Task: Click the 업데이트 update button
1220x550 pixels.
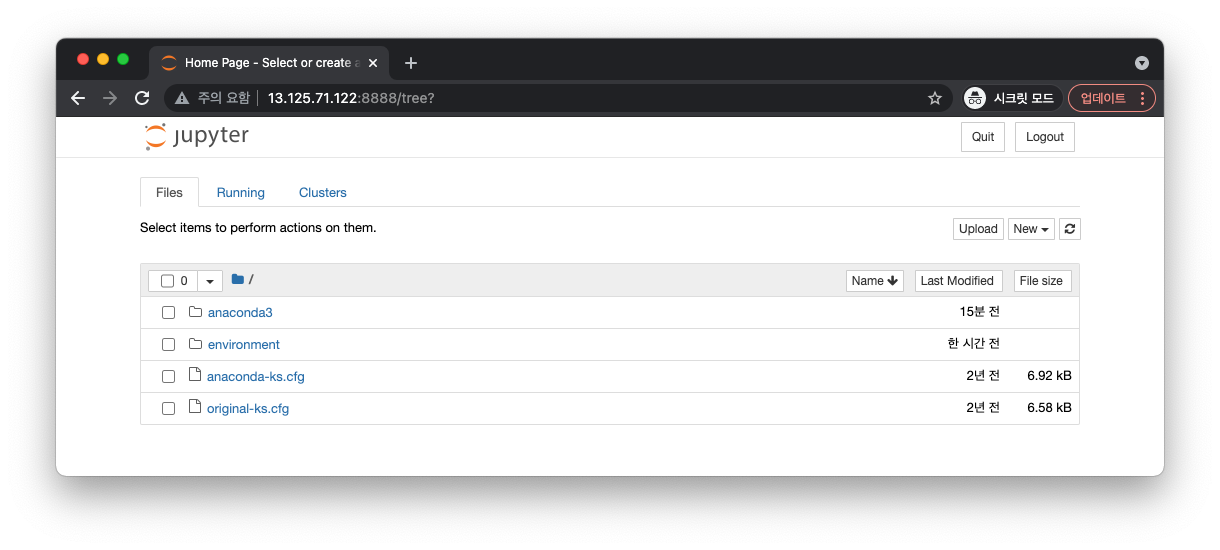Action: point(1111,98)
